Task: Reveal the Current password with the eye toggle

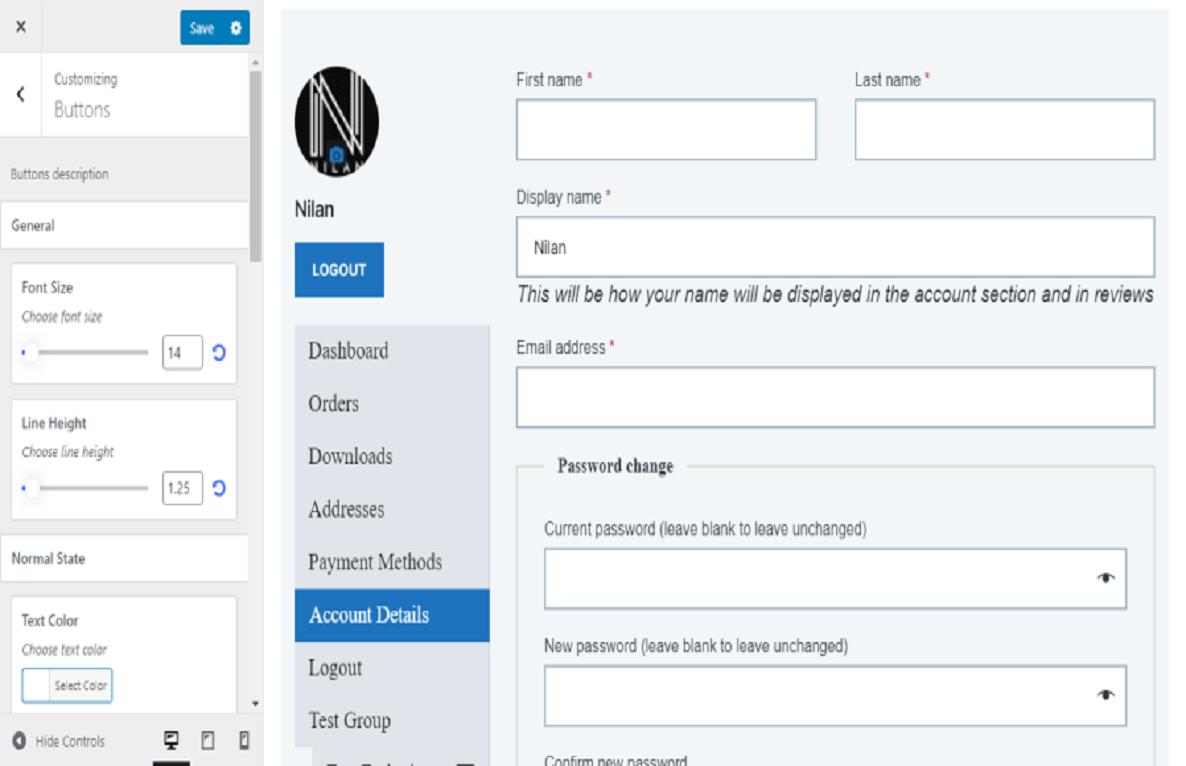Action: coord(1107,578)
